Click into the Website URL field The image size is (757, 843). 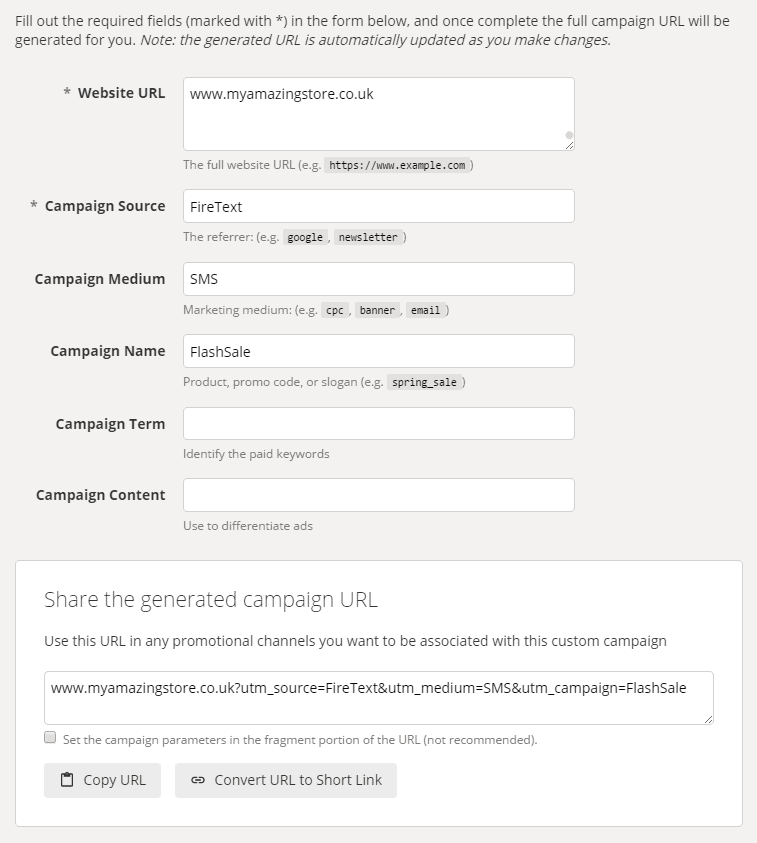tap(378, 114)
